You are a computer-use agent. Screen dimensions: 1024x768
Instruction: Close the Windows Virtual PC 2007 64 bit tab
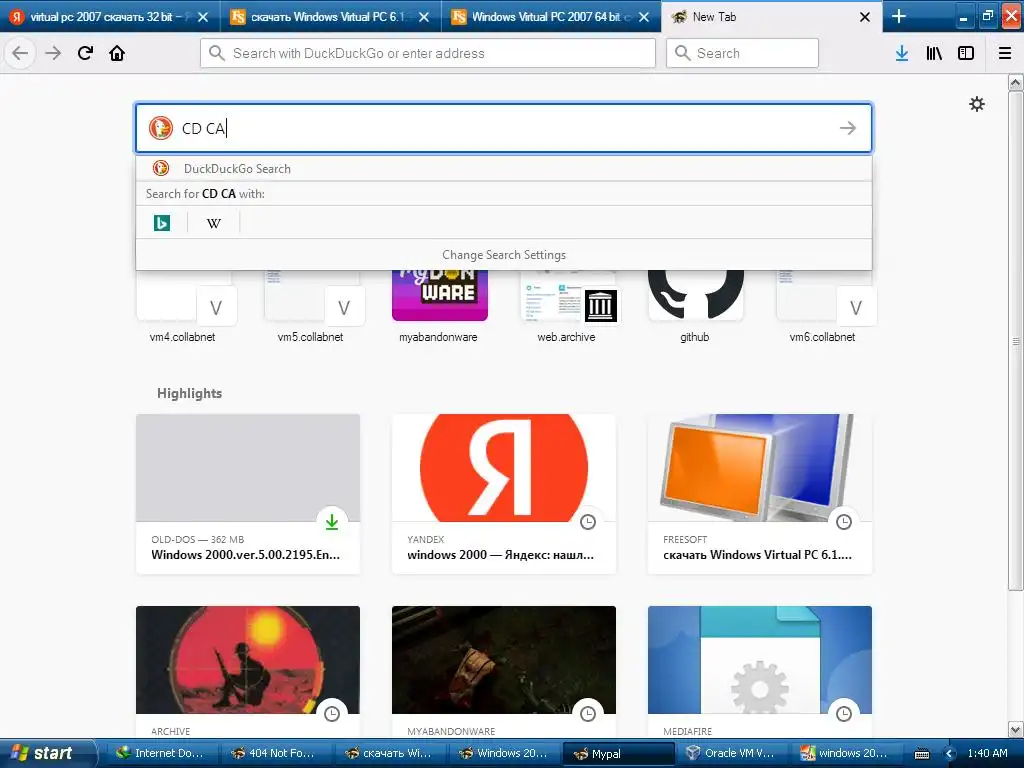644,17
